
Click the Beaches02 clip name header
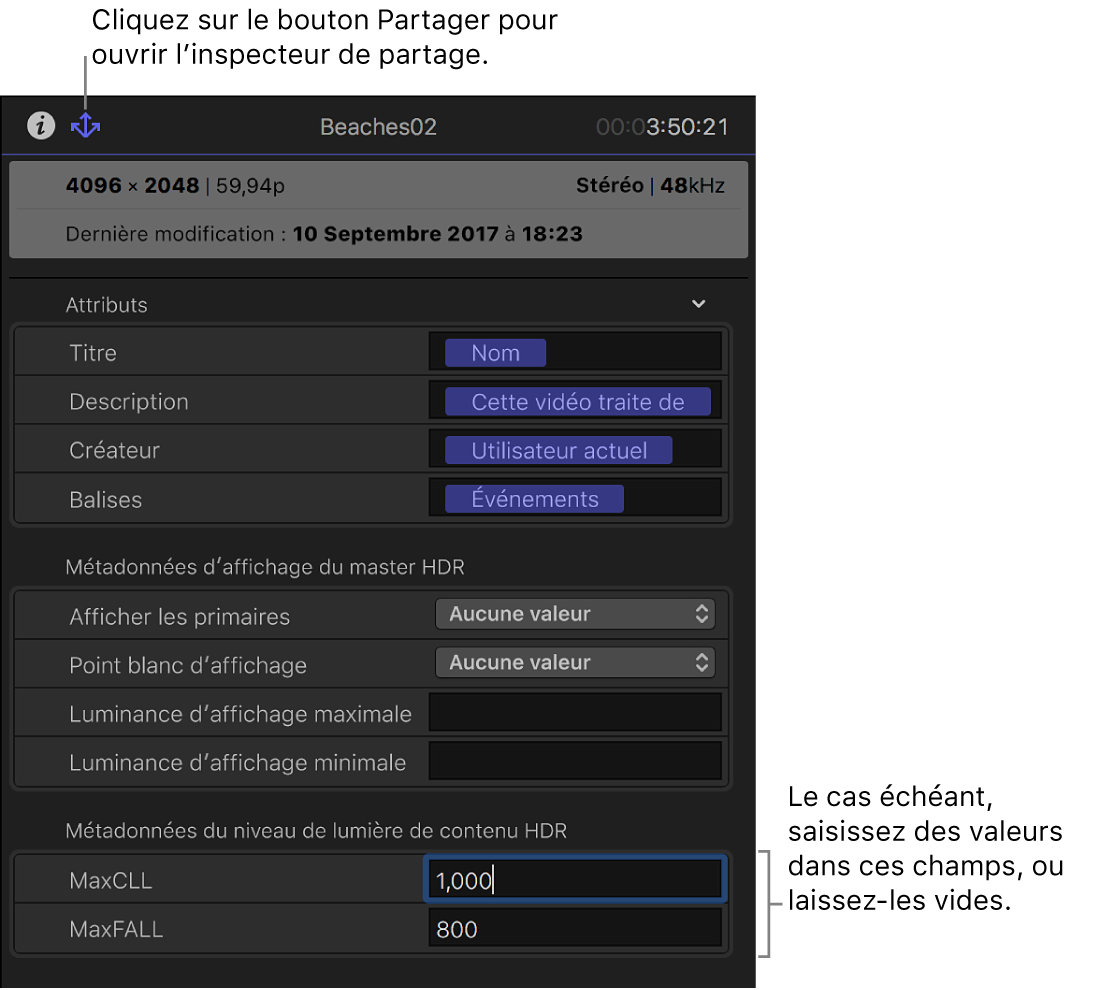378,126
